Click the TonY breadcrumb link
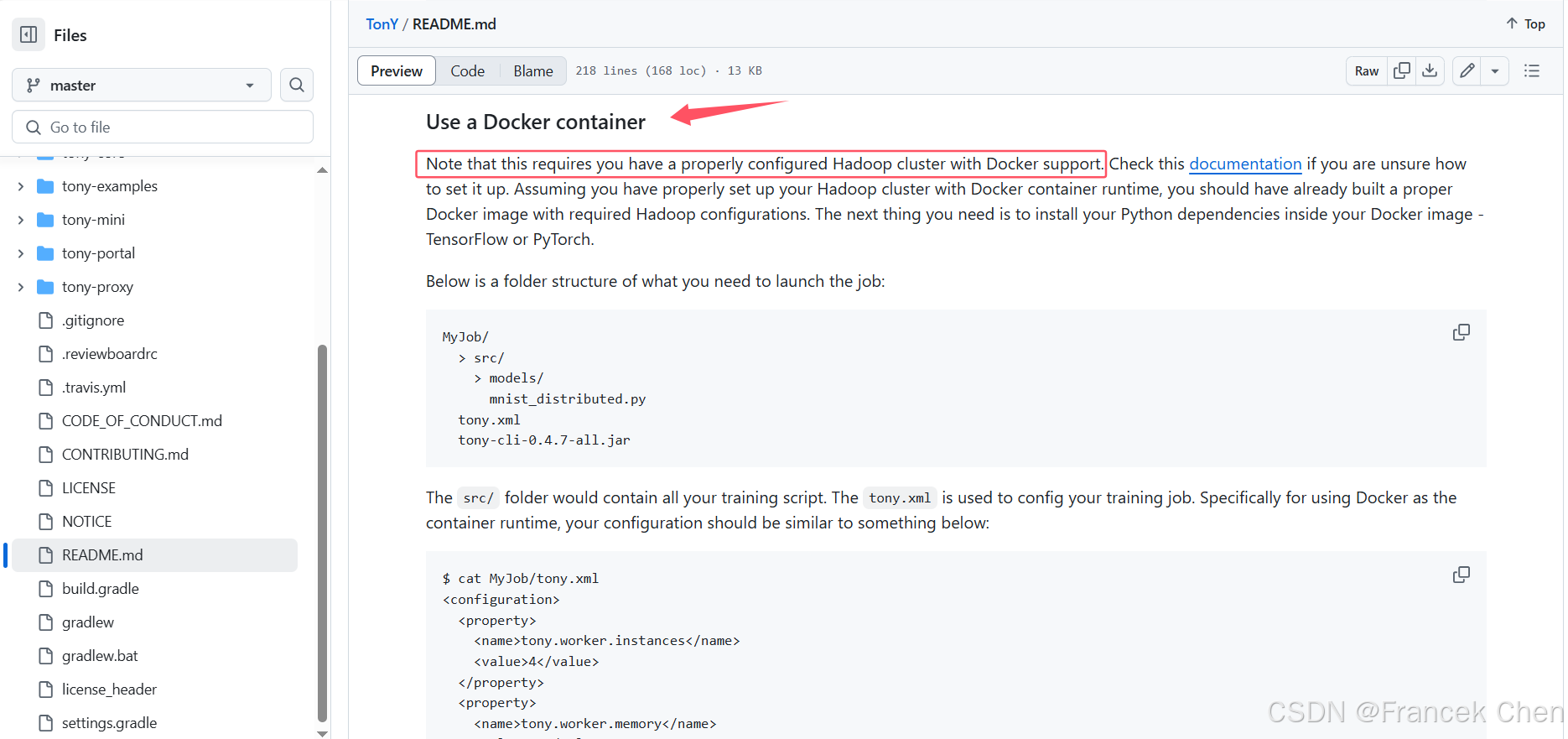The height and width of the screenshot is (739, 1568). coord(382,24)
